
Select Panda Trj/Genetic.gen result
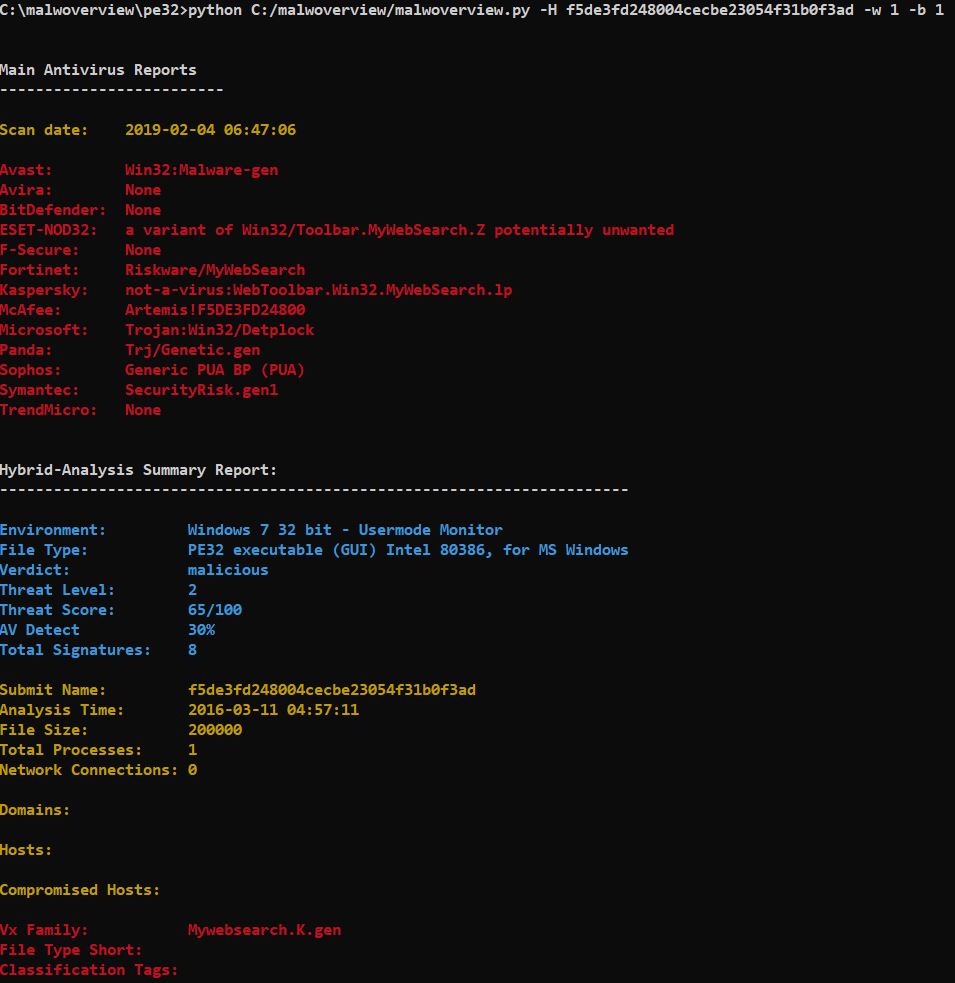[193, 350]
